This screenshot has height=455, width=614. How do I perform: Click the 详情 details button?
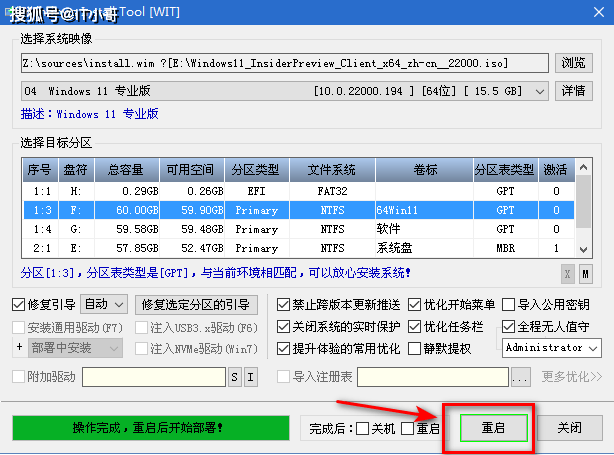tap(574, 91)
